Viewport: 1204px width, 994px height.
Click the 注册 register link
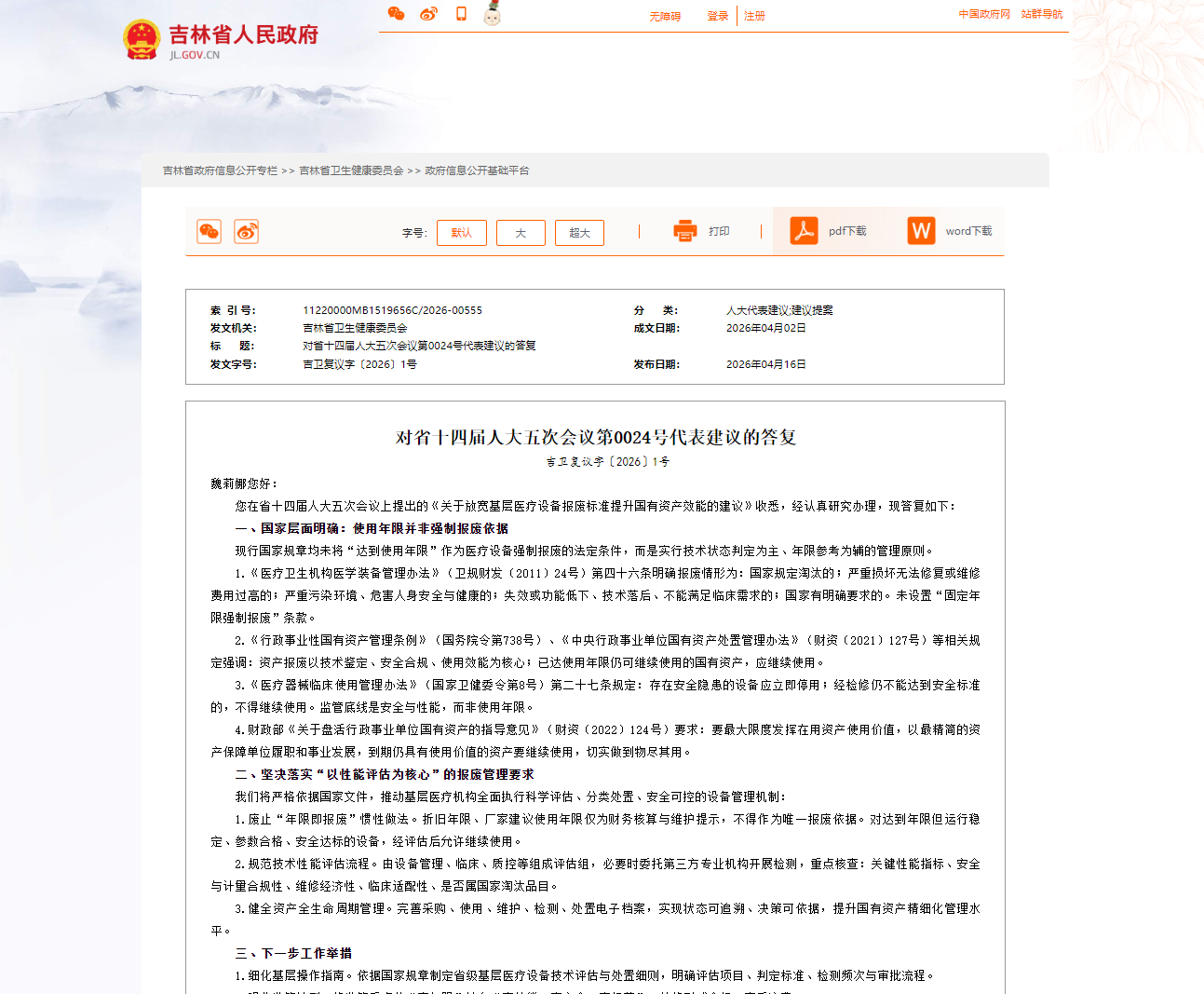click(x=754, y=16)
